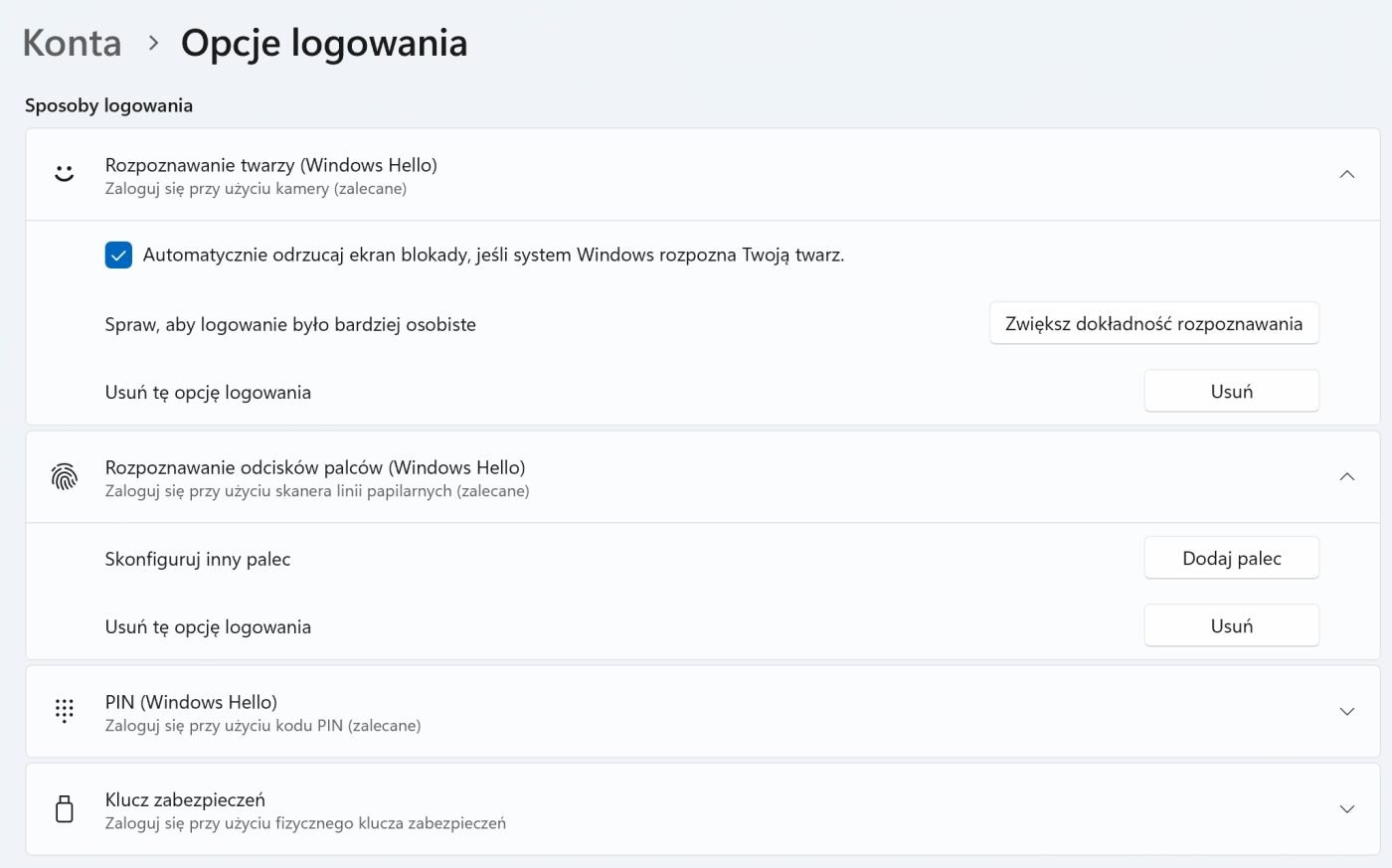Click the security key USB icon
Screen dimensions: 1392x868
click(65, 809)
